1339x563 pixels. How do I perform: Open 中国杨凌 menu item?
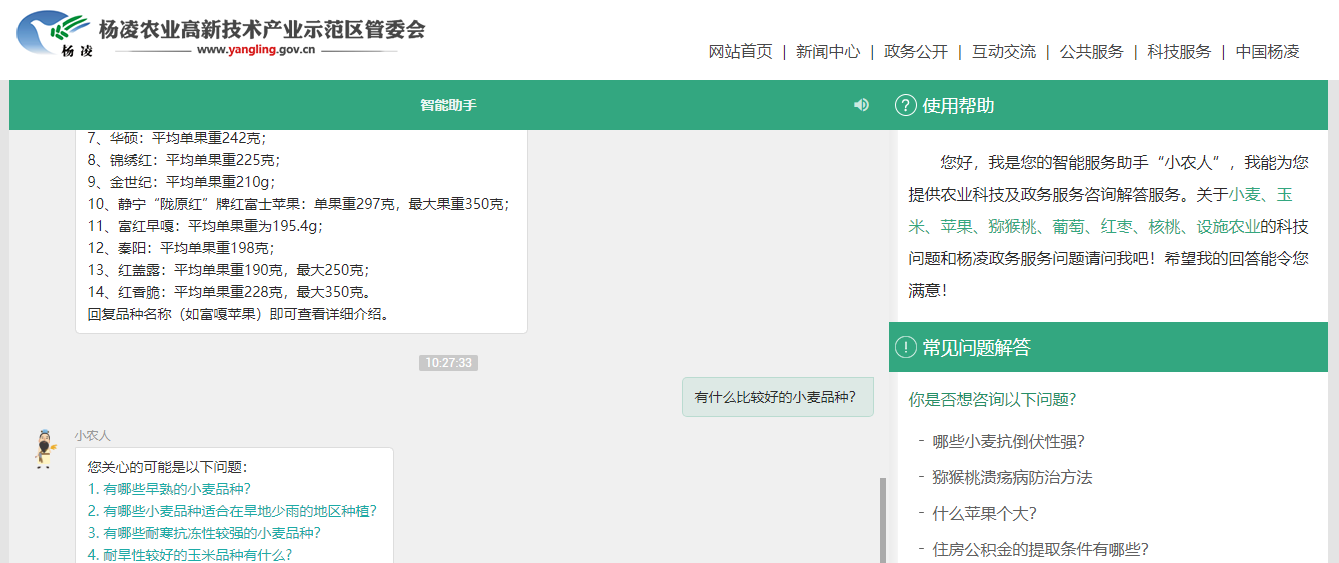1267,52
